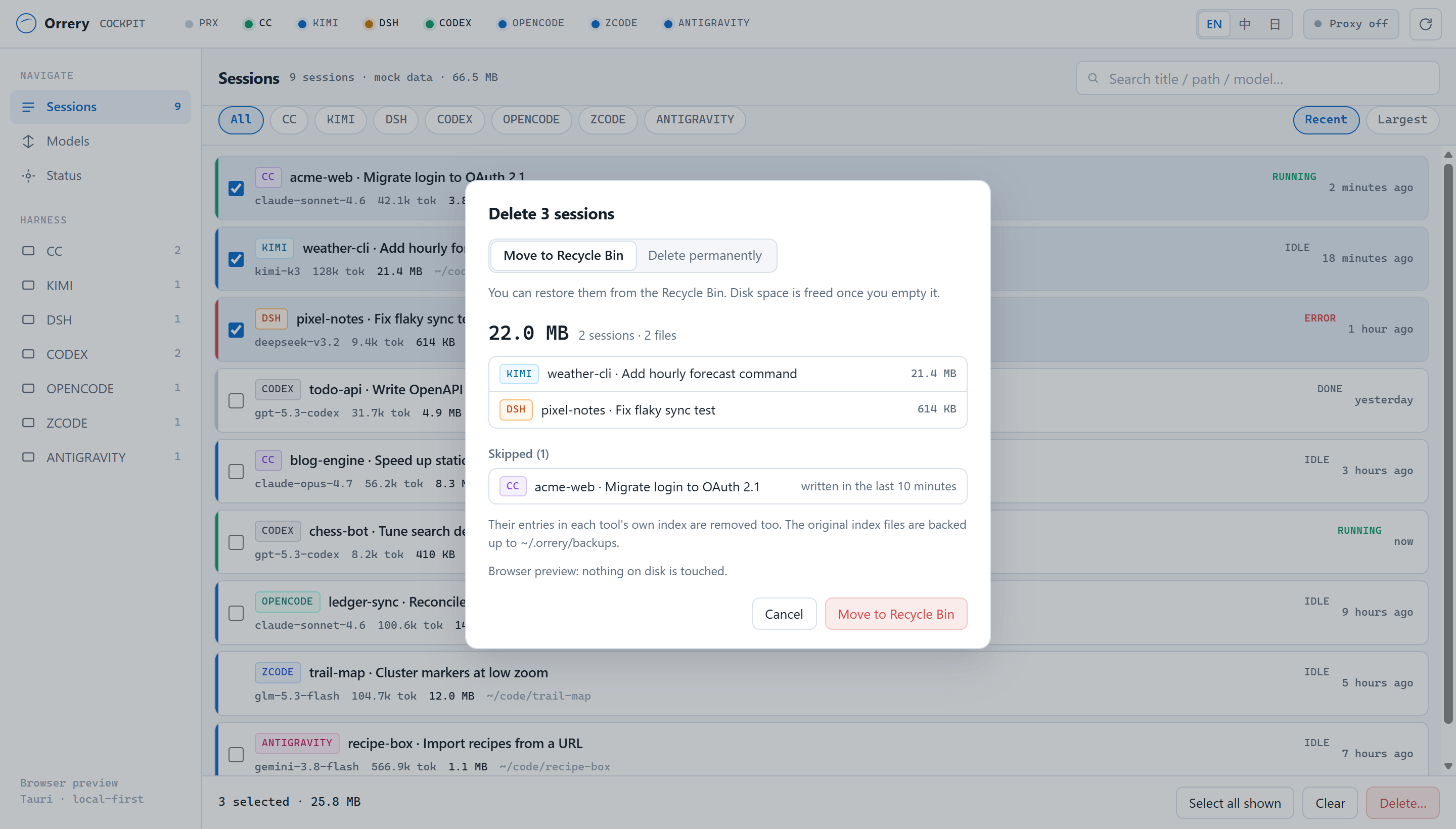Click the Sessions list icon in sidebar
The width and height of the screenshot is (1456, 829).
[x=28, y=107]
